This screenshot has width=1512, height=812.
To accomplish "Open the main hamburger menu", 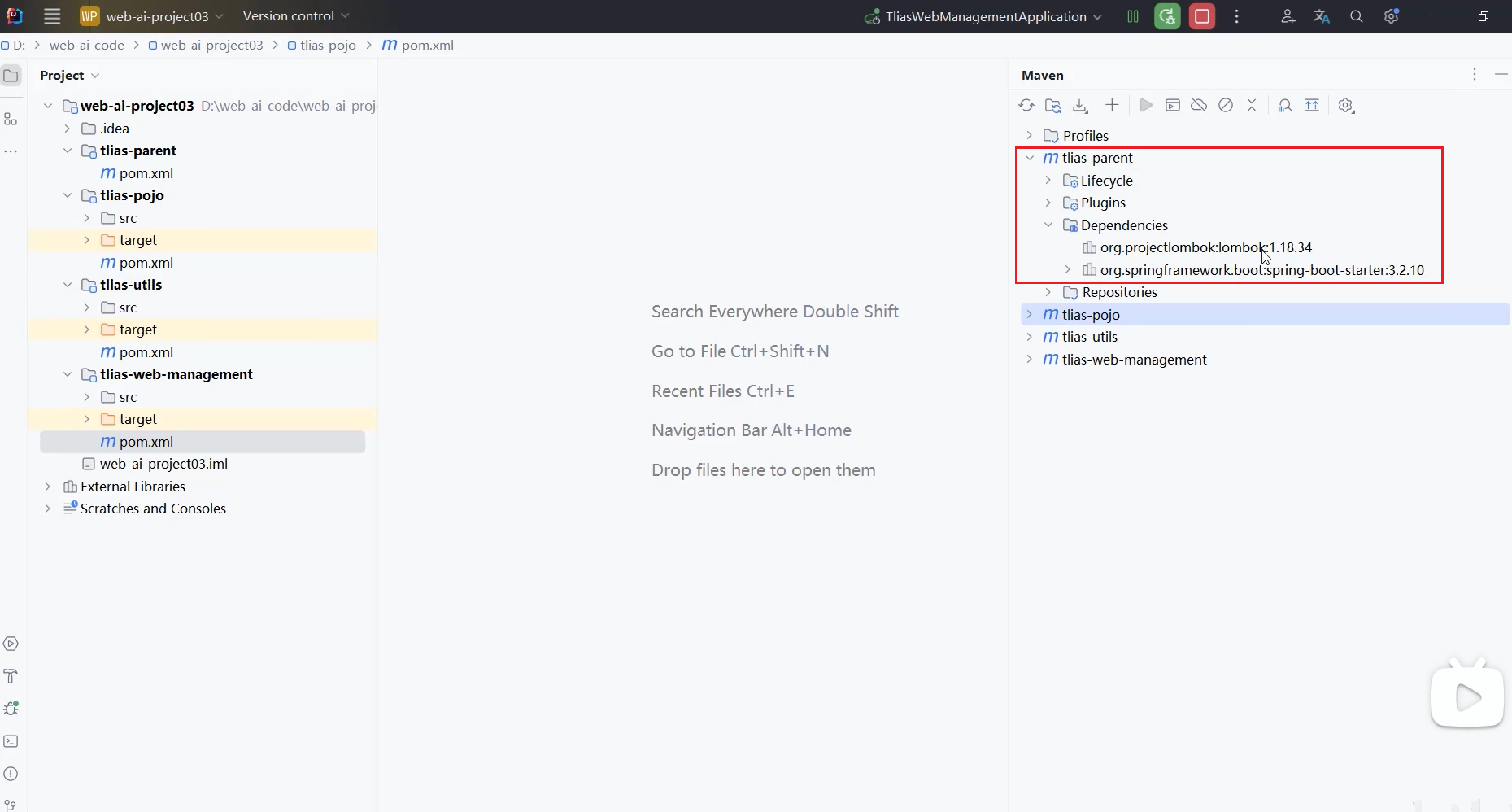I will point(52,16).
